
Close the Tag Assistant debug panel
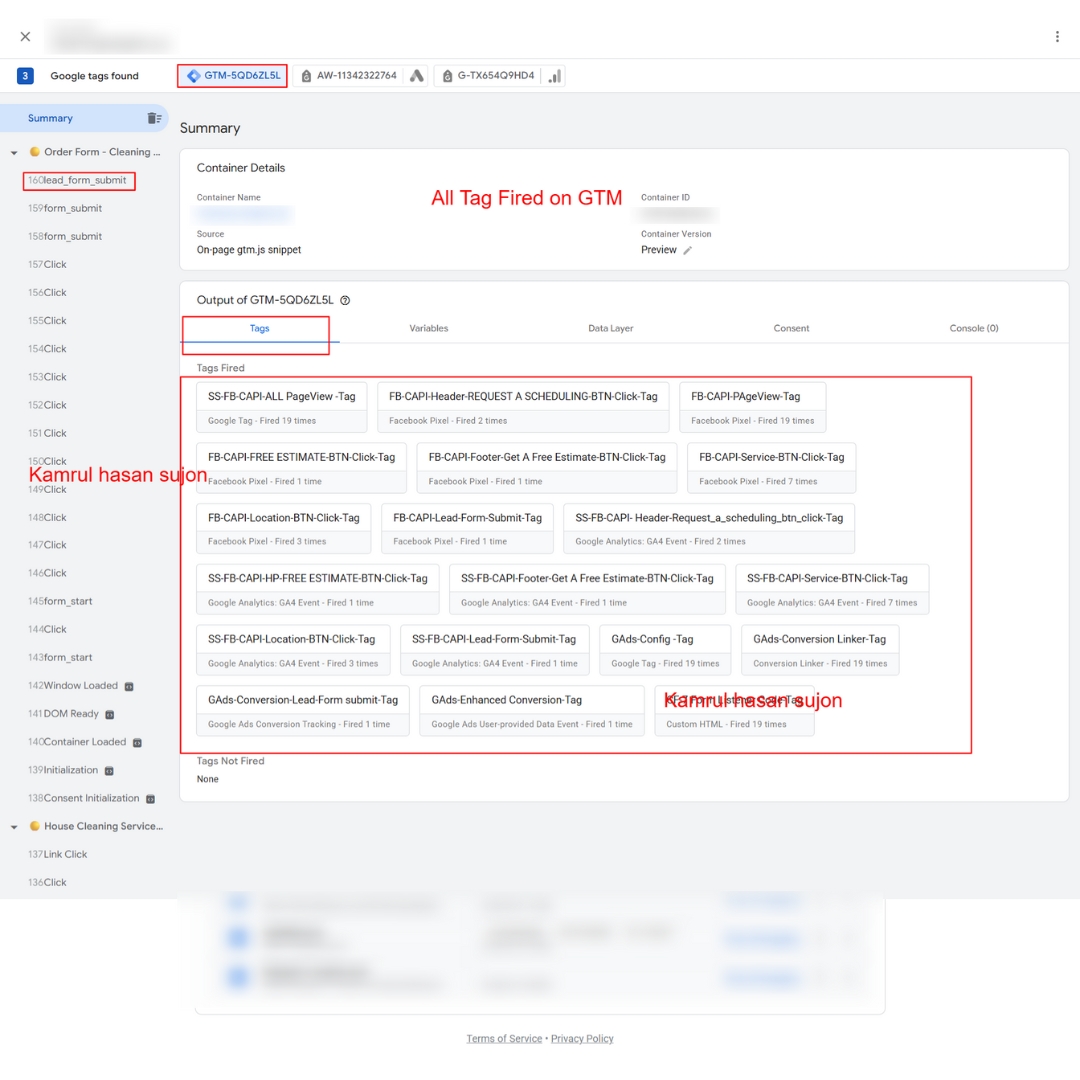pos(25,37)
